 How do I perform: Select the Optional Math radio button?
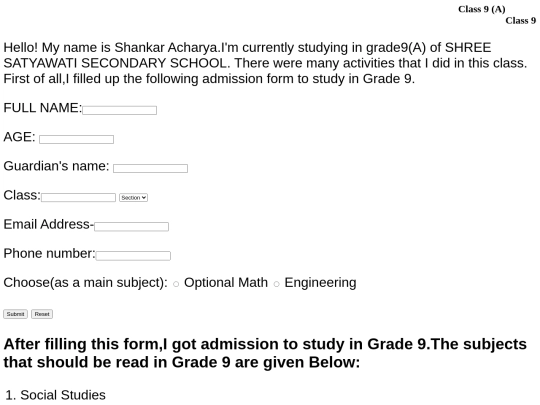176,284
